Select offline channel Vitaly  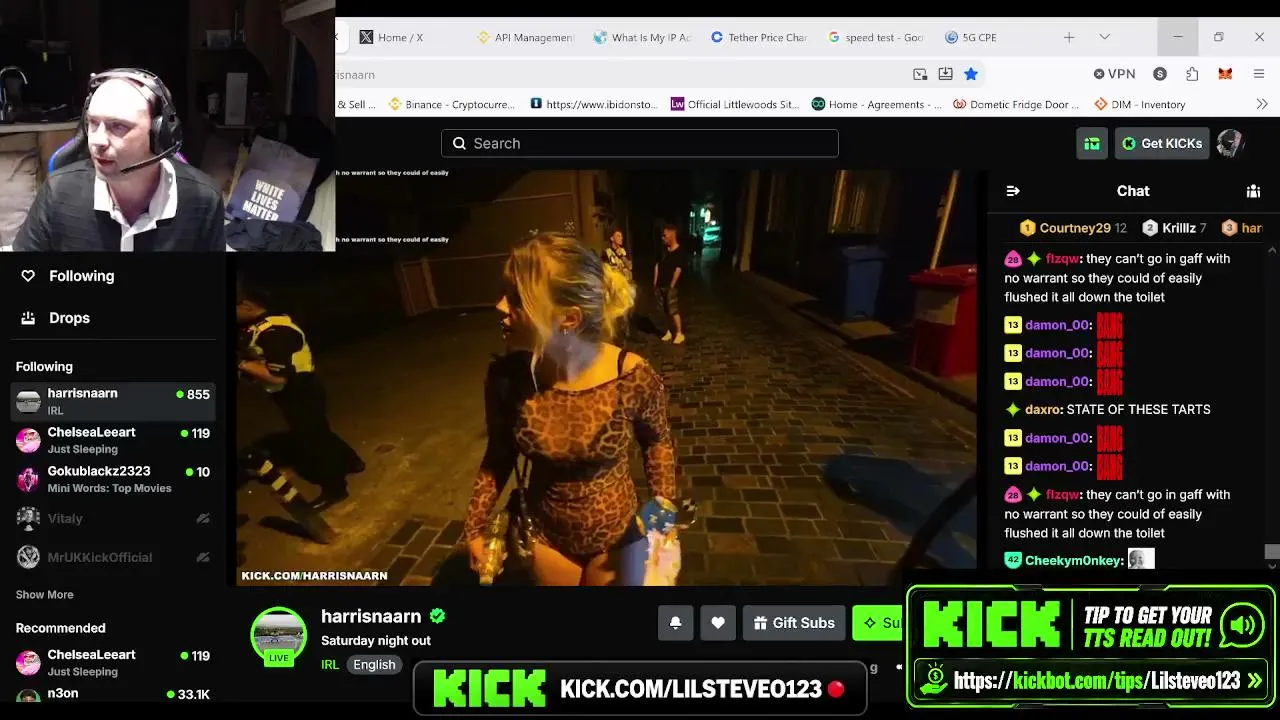(114, 518)
